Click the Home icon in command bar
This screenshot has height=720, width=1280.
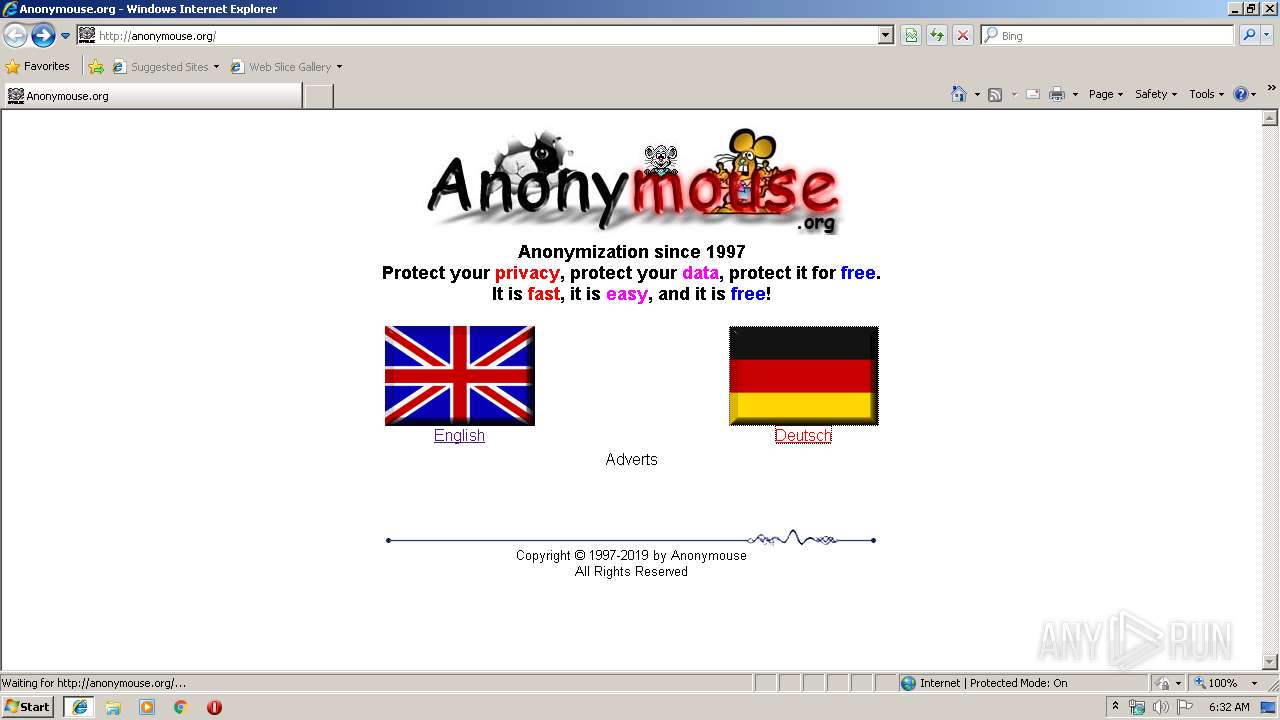click(959, 94)
